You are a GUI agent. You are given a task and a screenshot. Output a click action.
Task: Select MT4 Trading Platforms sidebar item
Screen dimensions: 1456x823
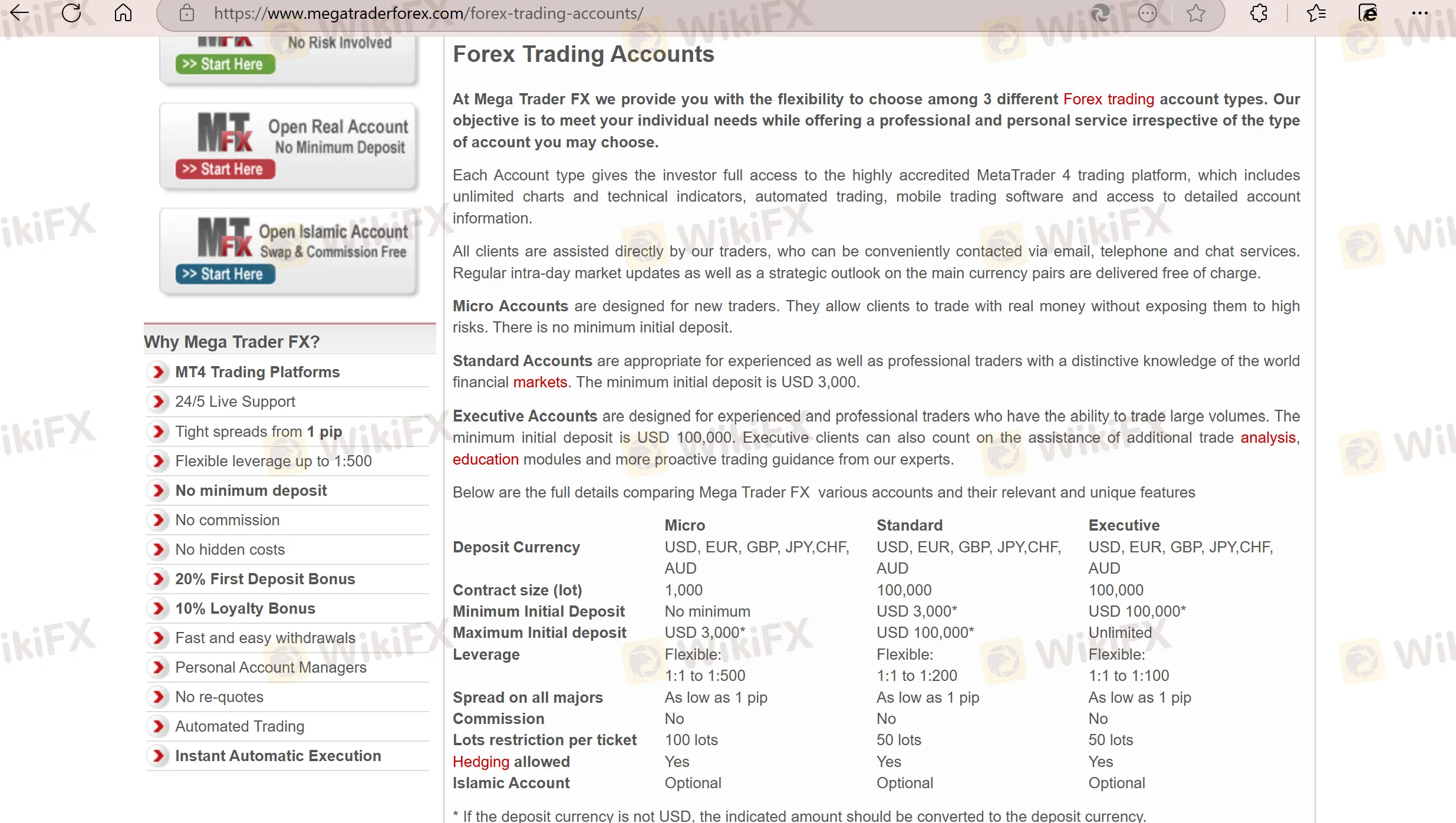coord(257,372)
